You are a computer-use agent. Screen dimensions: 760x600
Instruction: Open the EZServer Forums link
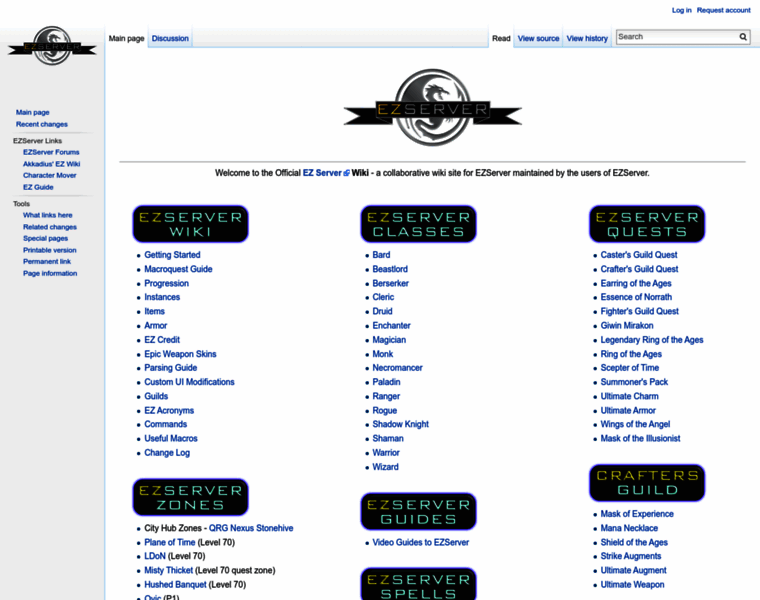coord(51,152)
